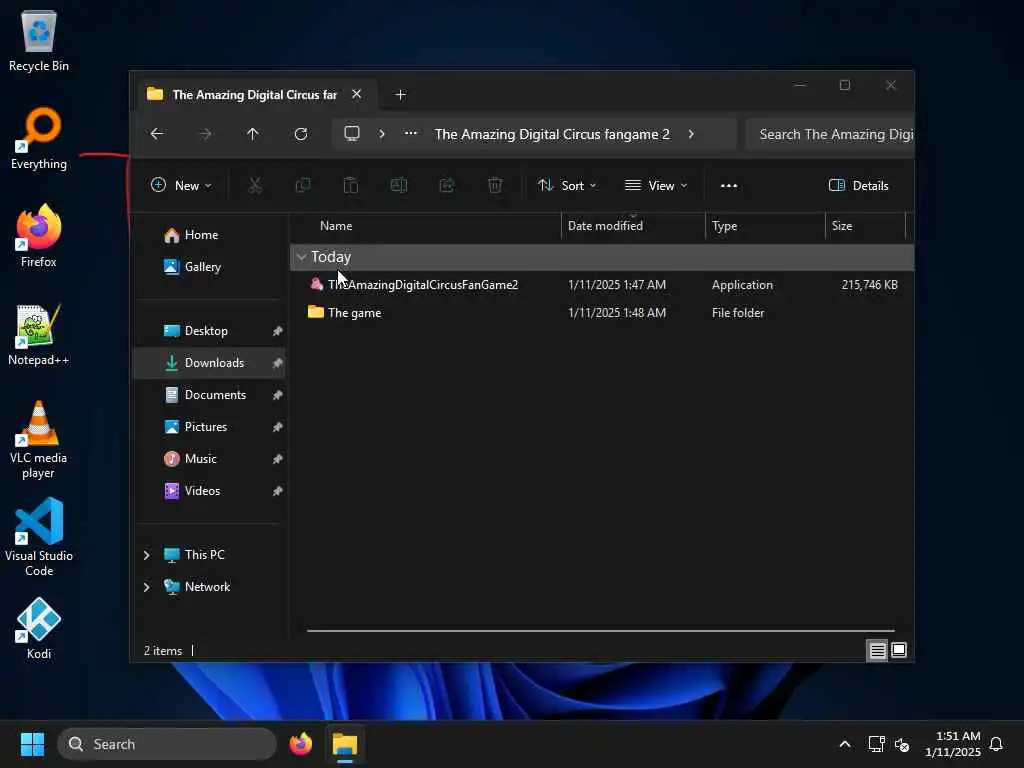Viewport: 1024px width, 768px height.
Task: Open the Windows Start menu
Action: [x=32, y=744]
